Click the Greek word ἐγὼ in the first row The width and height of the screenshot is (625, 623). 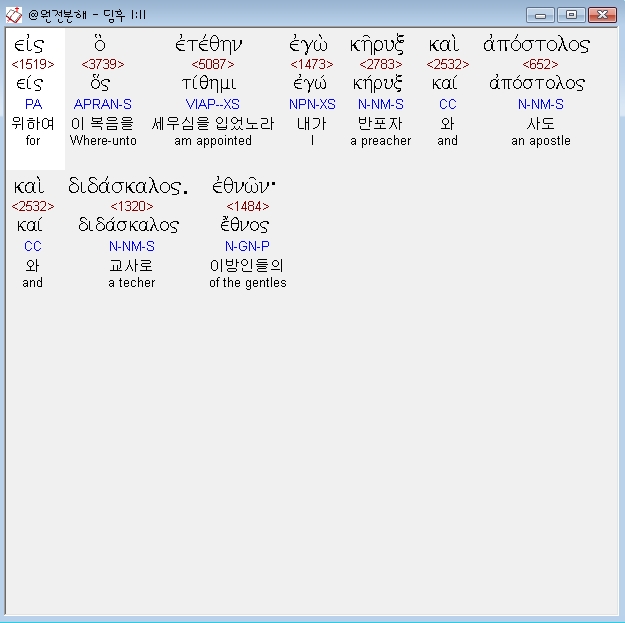[x=308, y=44]
